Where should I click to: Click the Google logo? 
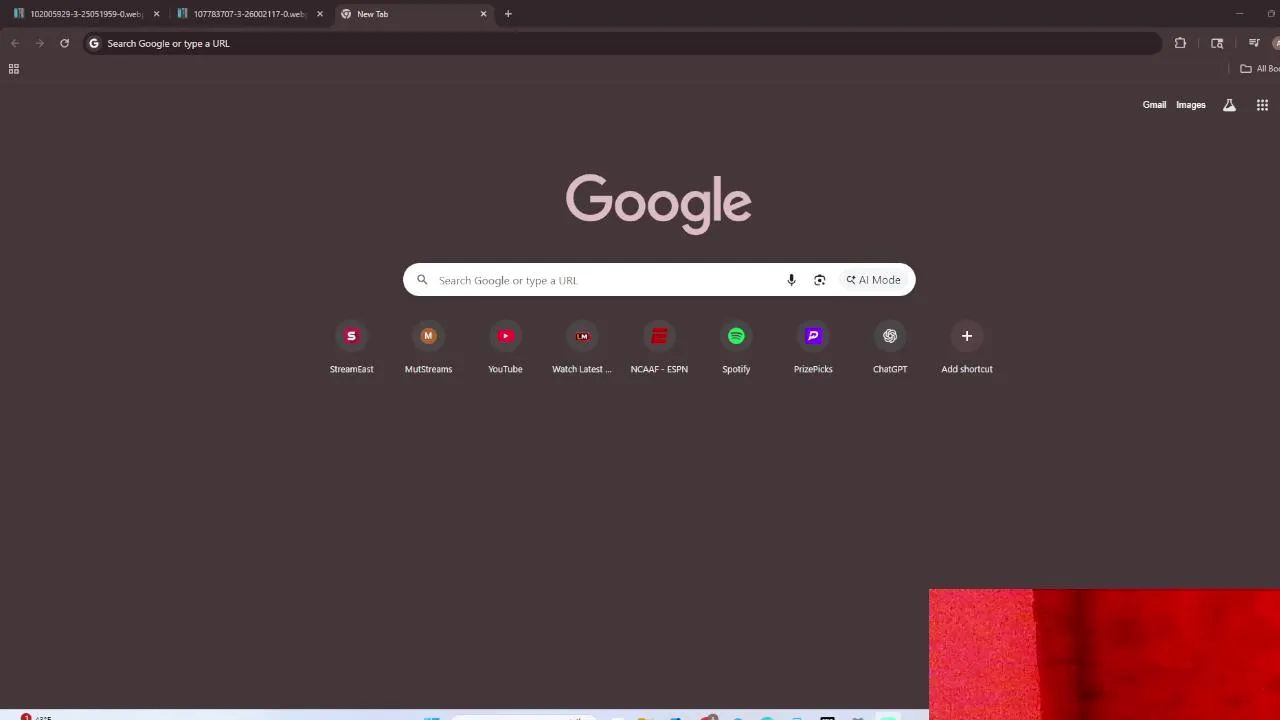[658, 203]
